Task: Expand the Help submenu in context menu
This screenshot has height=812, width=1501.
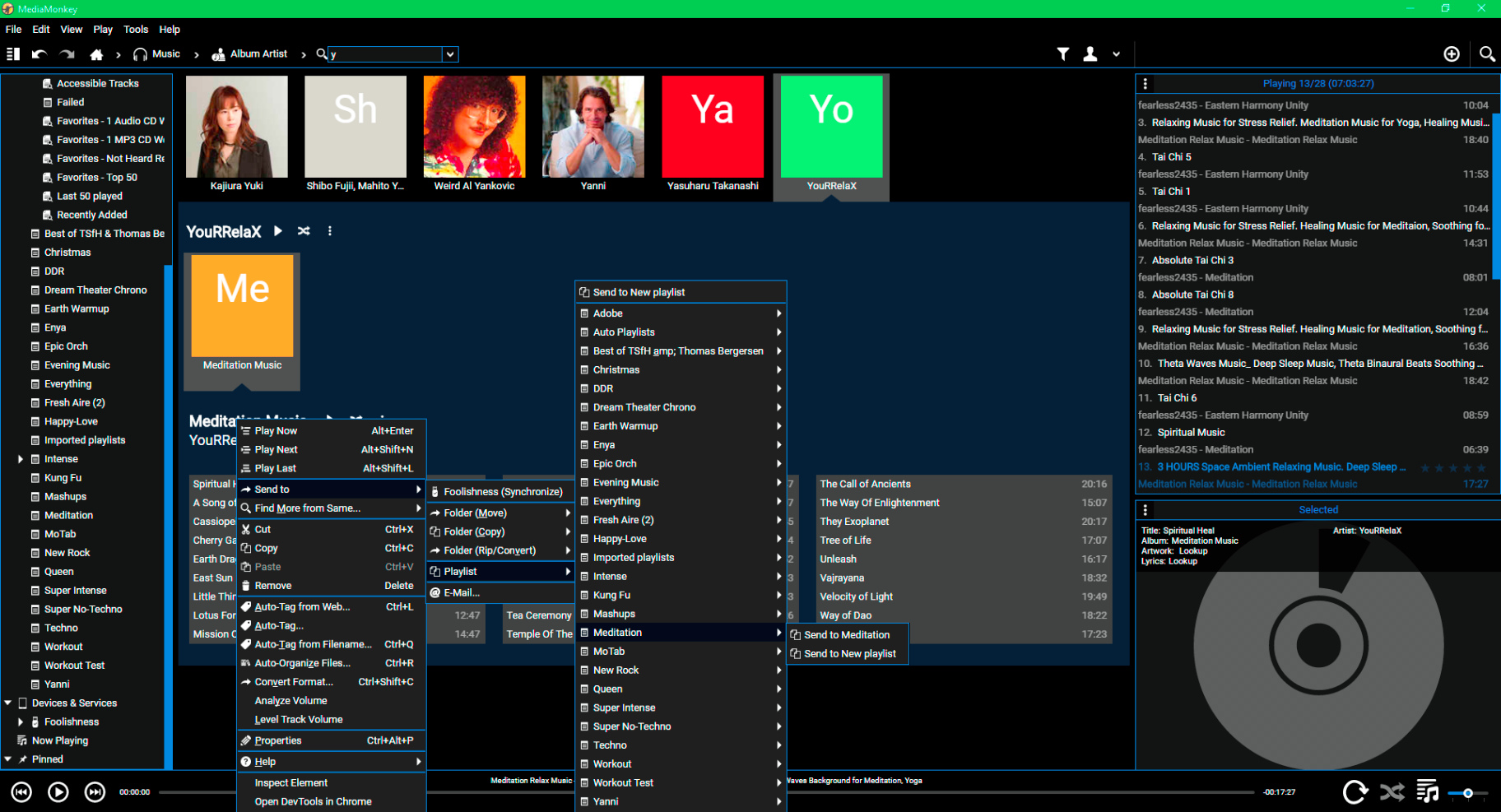Action: pos(332,762)
